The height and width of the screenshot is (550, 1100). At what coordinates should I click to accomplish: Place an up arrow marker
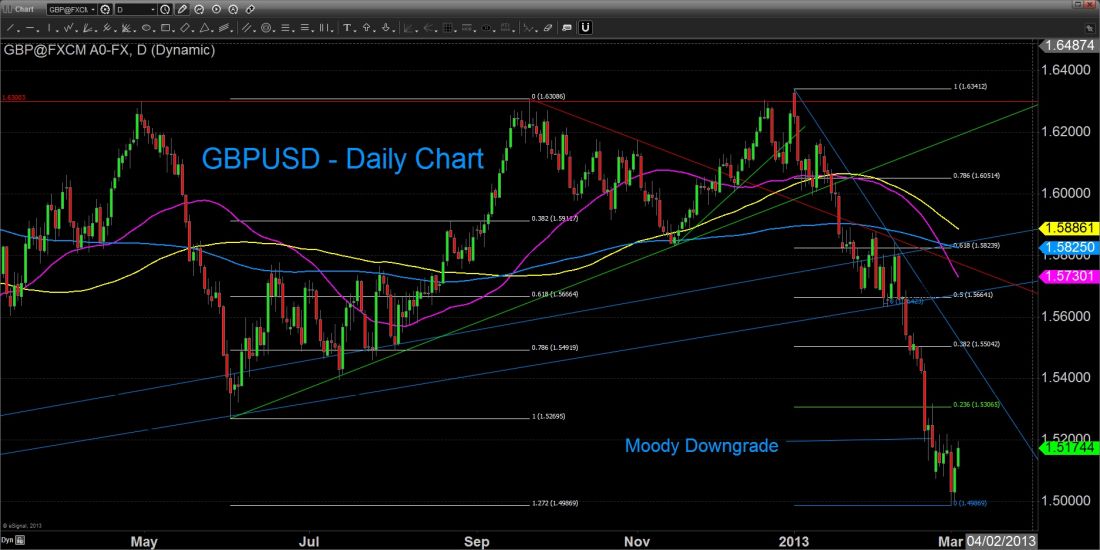pos(366,27)
